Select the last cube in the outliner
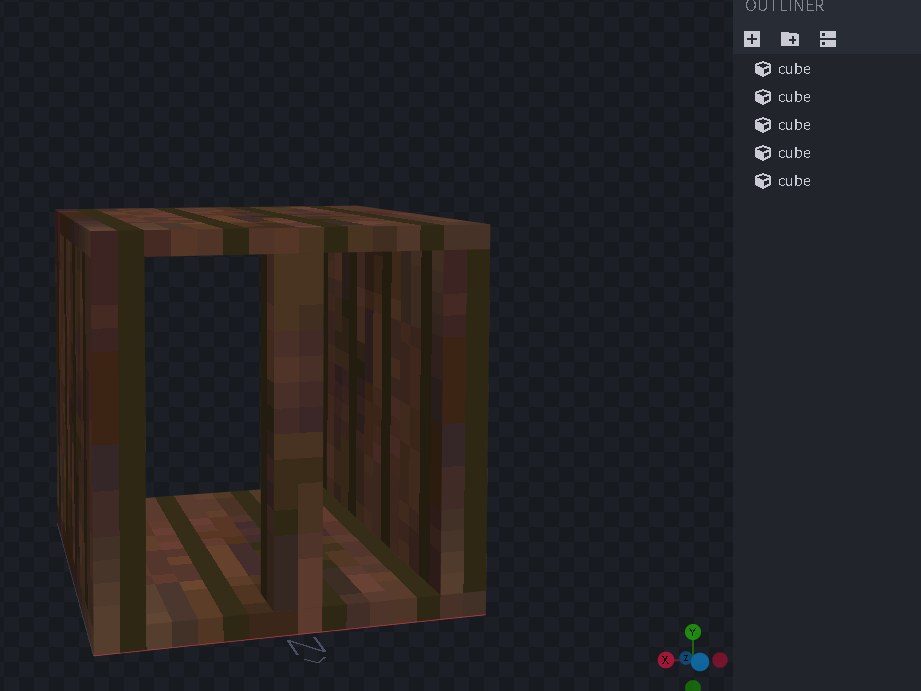 [x=794, y=181]
